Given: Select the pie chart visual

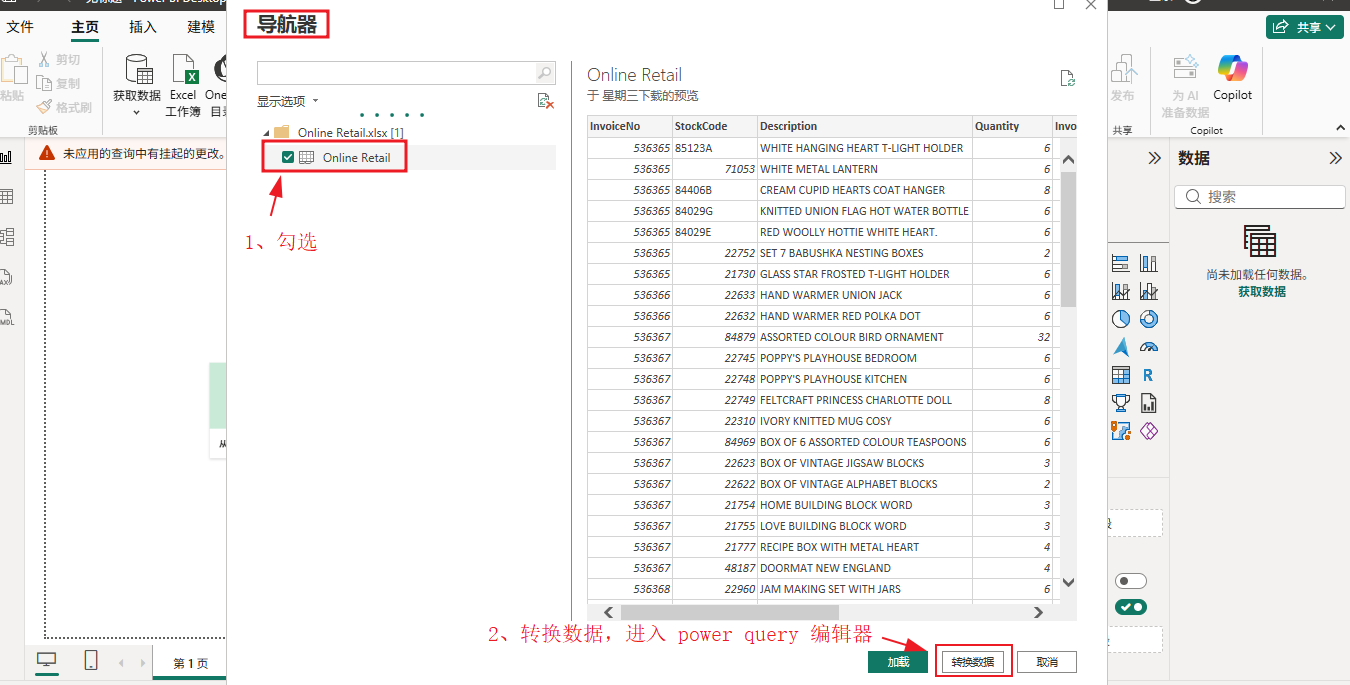Looking at the screenshot, I should pos(1121,319).
